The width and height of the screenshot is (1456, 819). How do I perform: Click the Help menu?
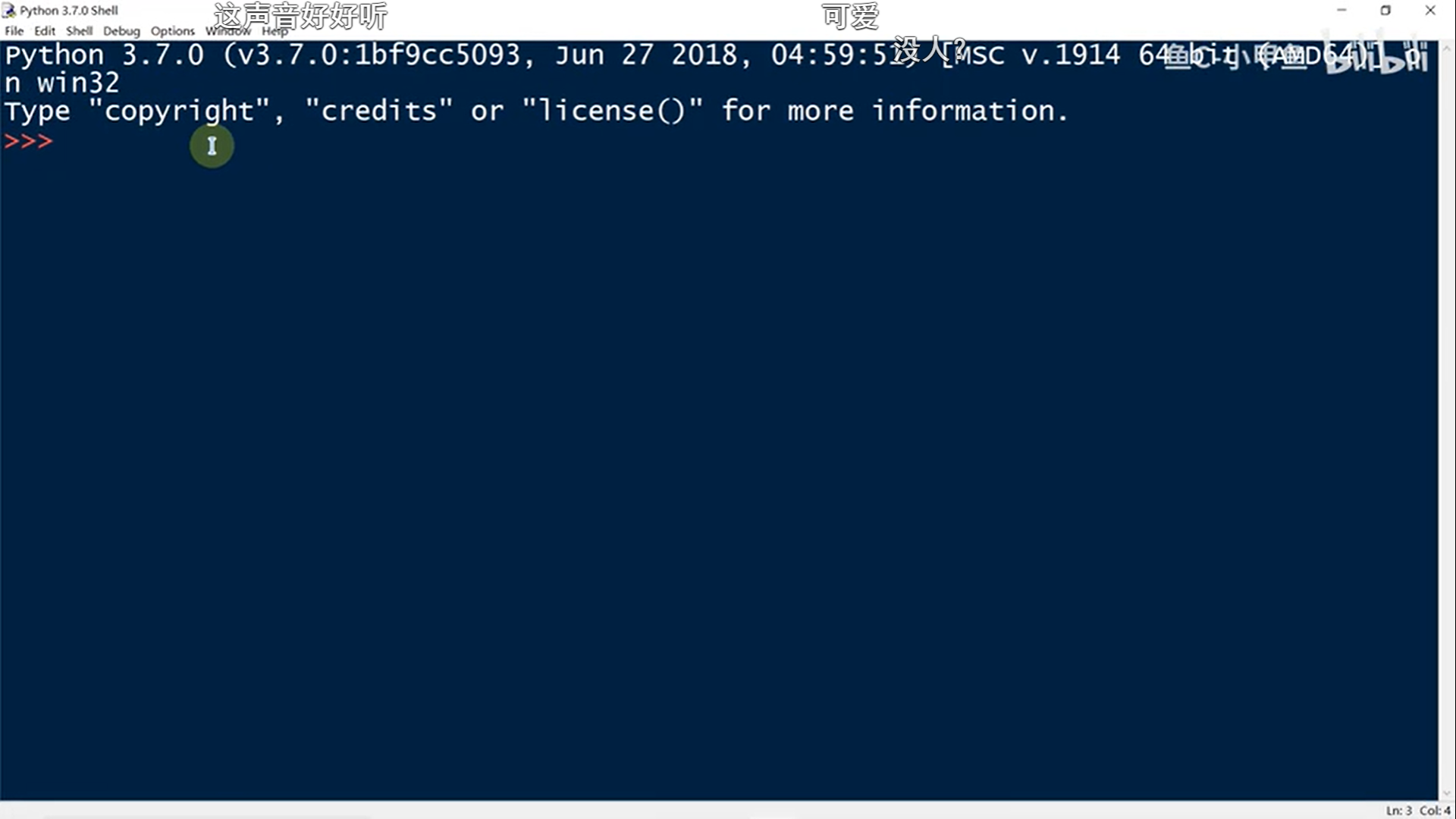pyautogui.click(x=275, y=30)
